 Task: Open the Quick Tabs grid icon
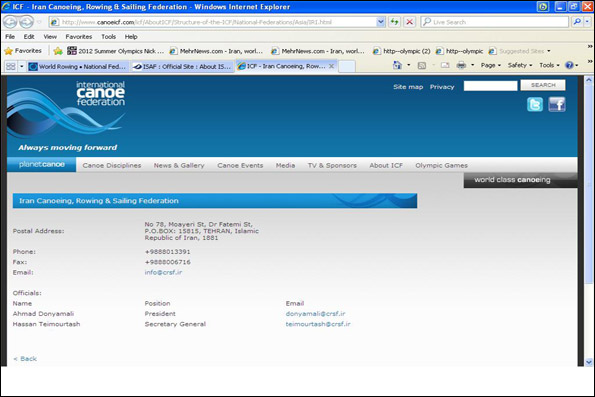click(x=11, y=66)
